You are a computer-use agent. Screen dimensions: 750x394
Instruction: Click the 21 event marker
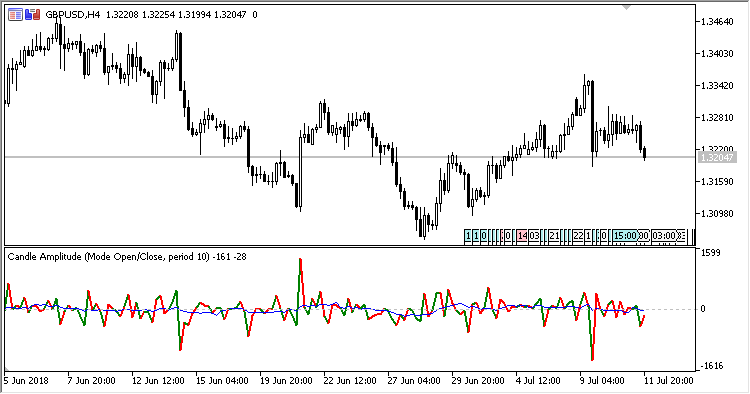(554, 236)
